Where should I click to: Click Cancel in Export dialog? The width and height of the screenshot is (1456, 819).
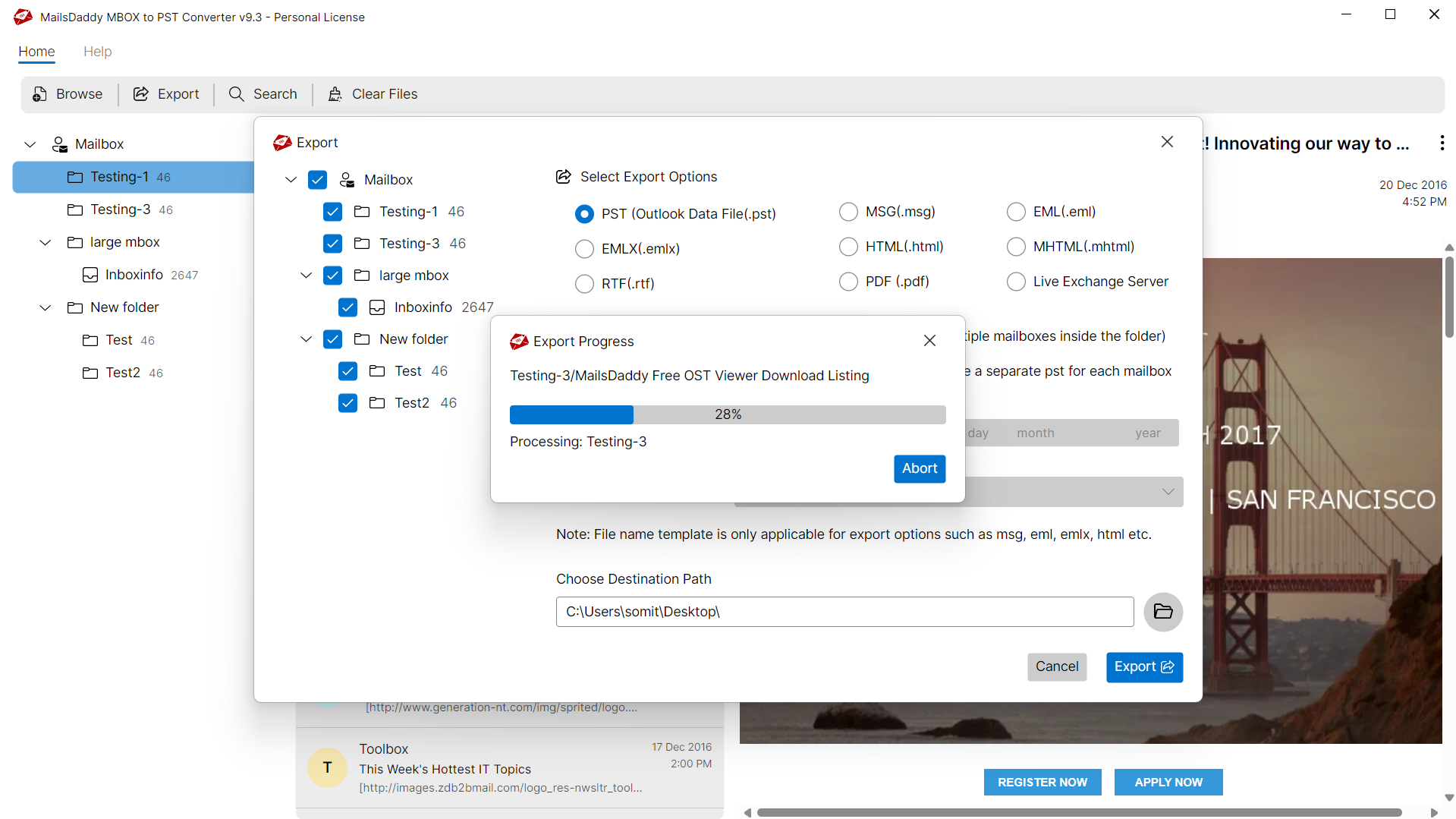(x=1057, y=667)
